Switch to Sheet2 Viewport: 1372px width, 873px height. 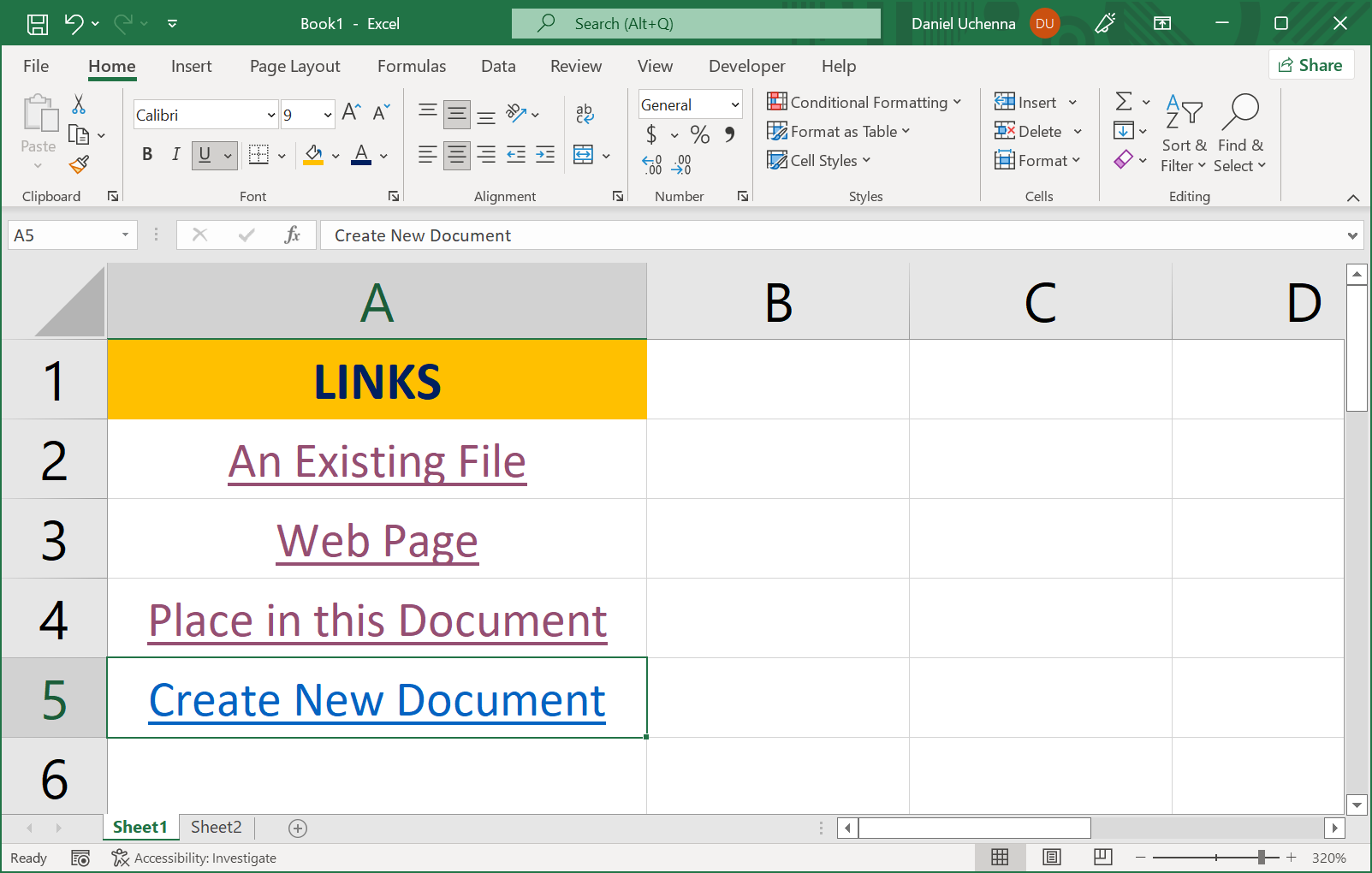[216, 827]
